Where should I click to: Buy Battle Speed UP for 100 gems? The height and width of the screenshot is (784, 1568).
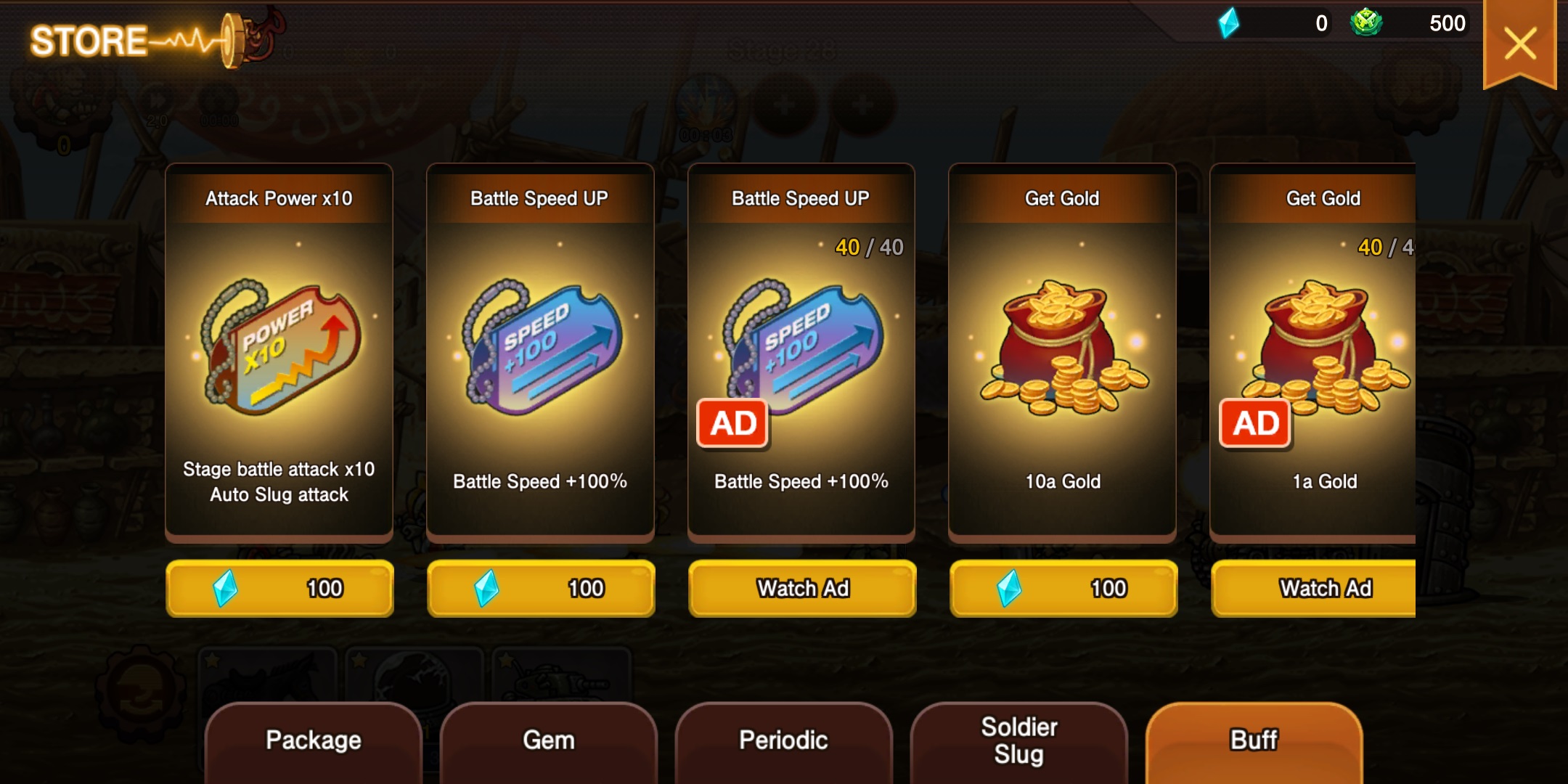[542, 588]
